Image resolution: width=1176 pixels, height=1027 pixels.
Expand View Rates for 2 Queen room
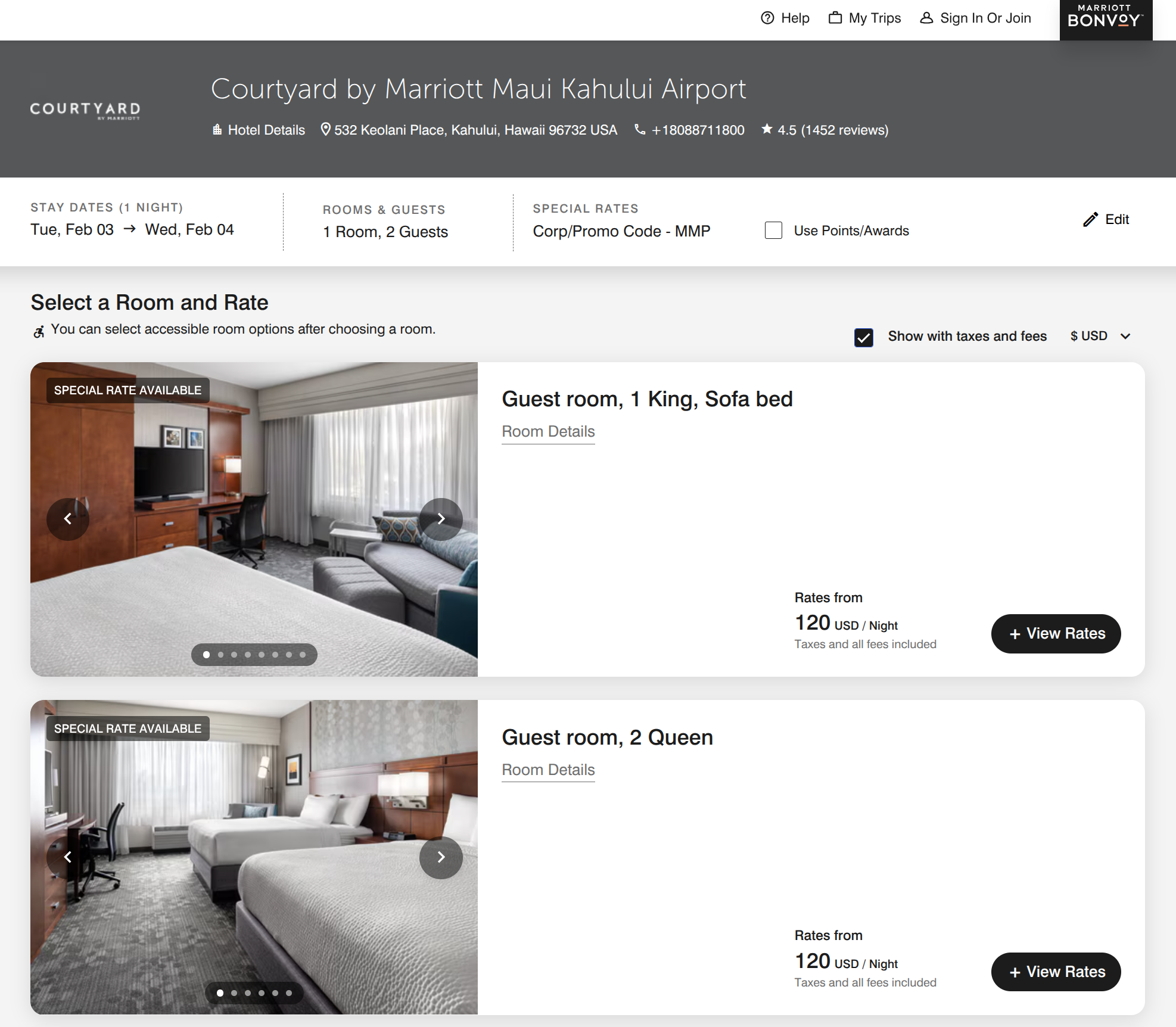click(x=1056, y=972)
